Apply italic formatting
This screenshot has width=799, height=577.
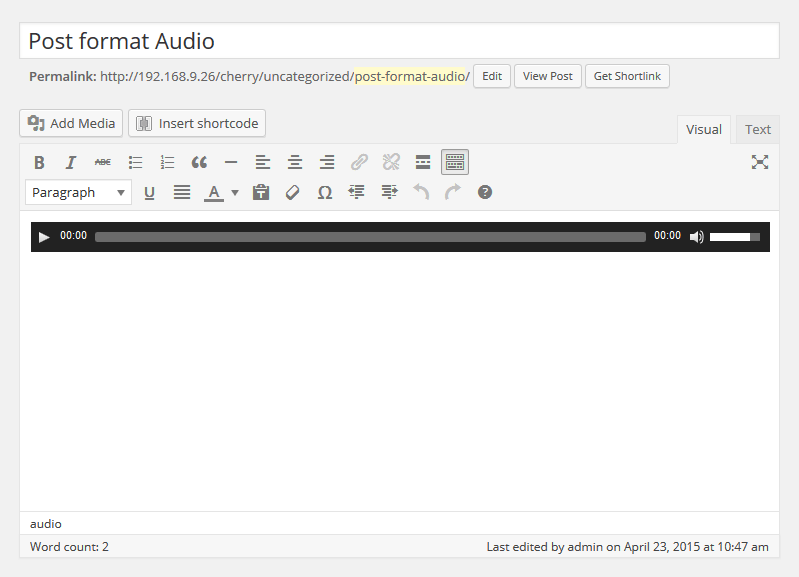(x=71, y=162)
